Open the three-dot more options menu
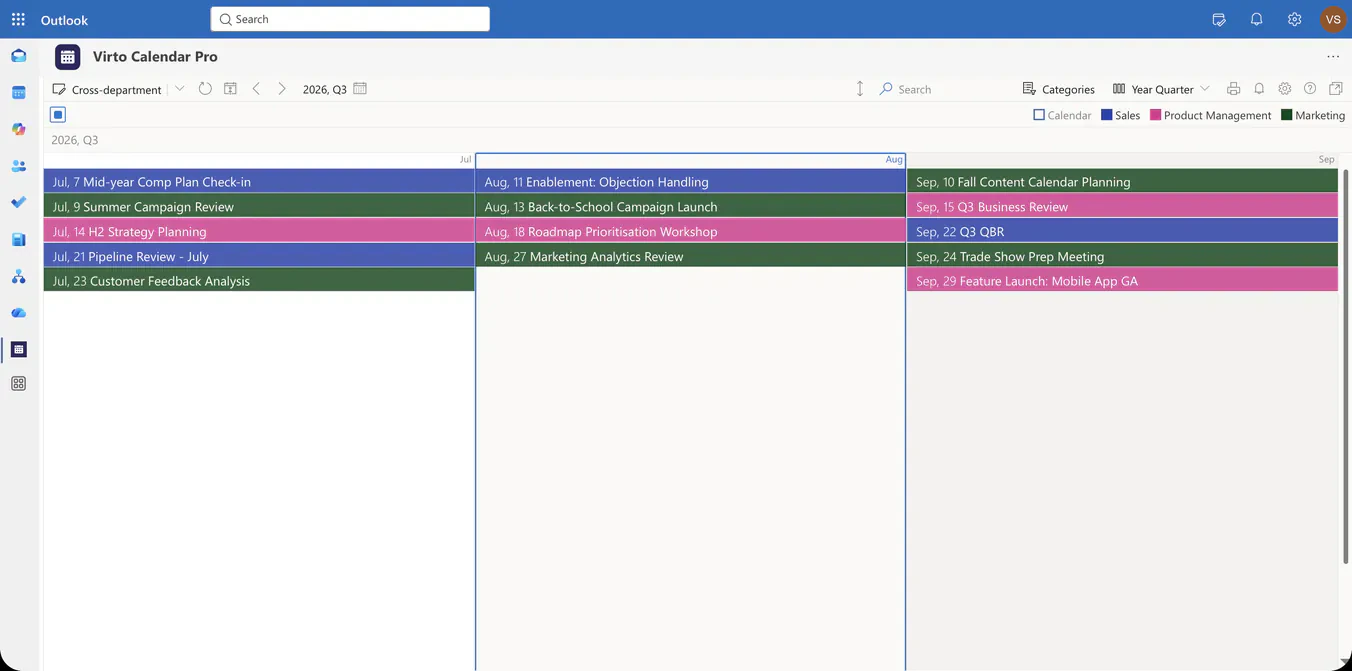The width and height of the screenshot is (1352, 671). (1333, 57)
